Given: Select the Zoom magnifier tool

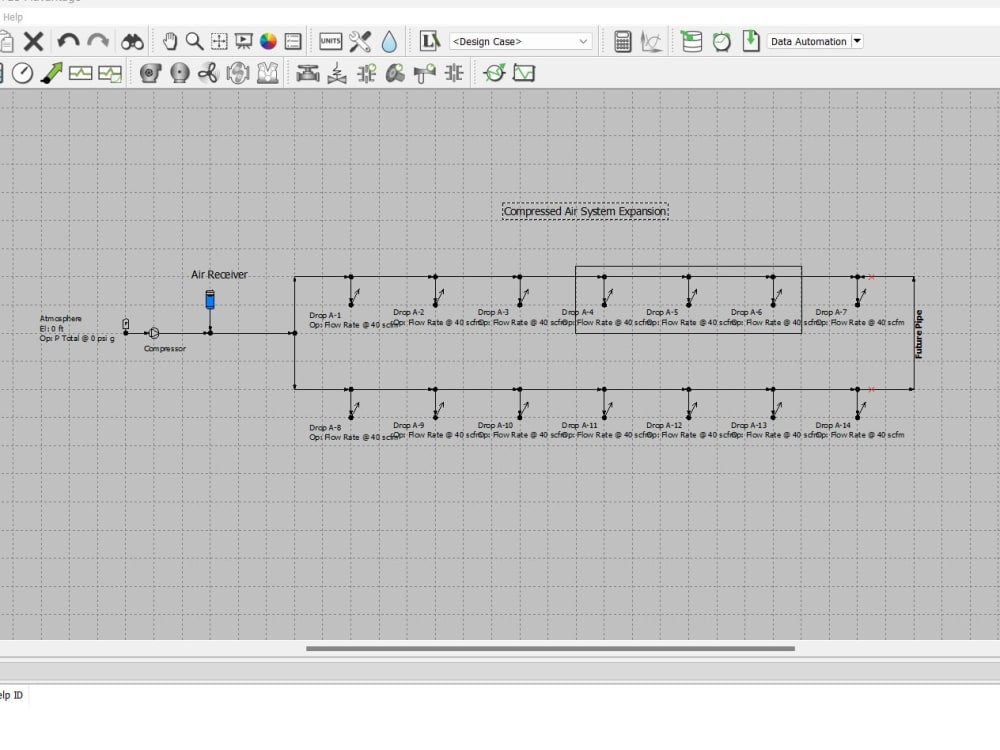Looking at the screenshot, I should pyautogui.click(x=193, y=41).
